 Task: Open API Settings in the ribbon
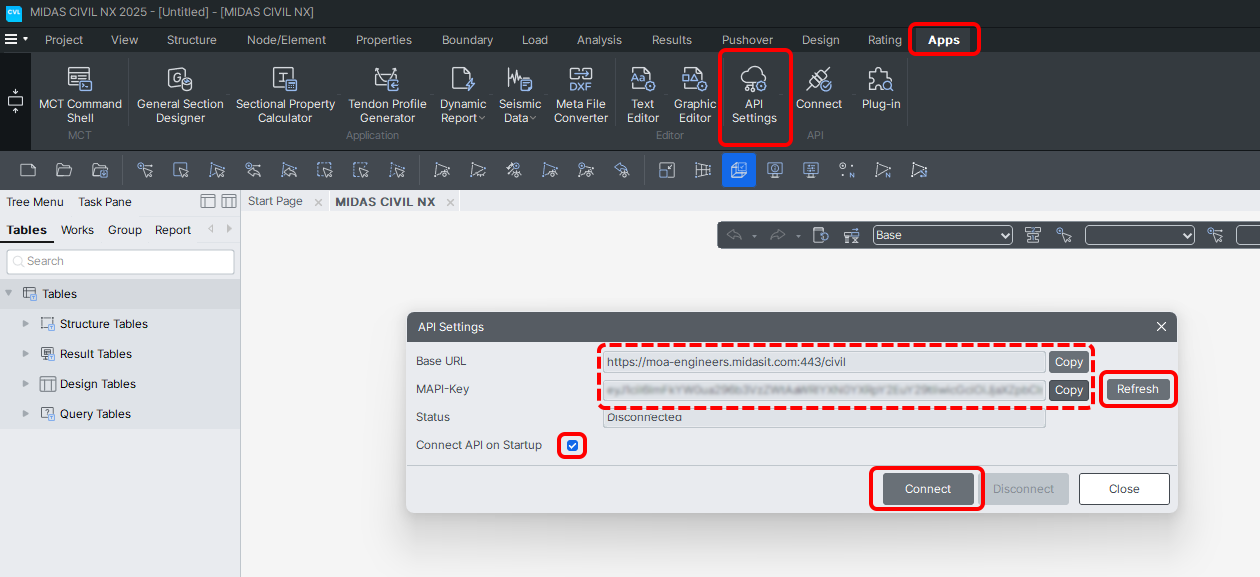pos(754,94)
